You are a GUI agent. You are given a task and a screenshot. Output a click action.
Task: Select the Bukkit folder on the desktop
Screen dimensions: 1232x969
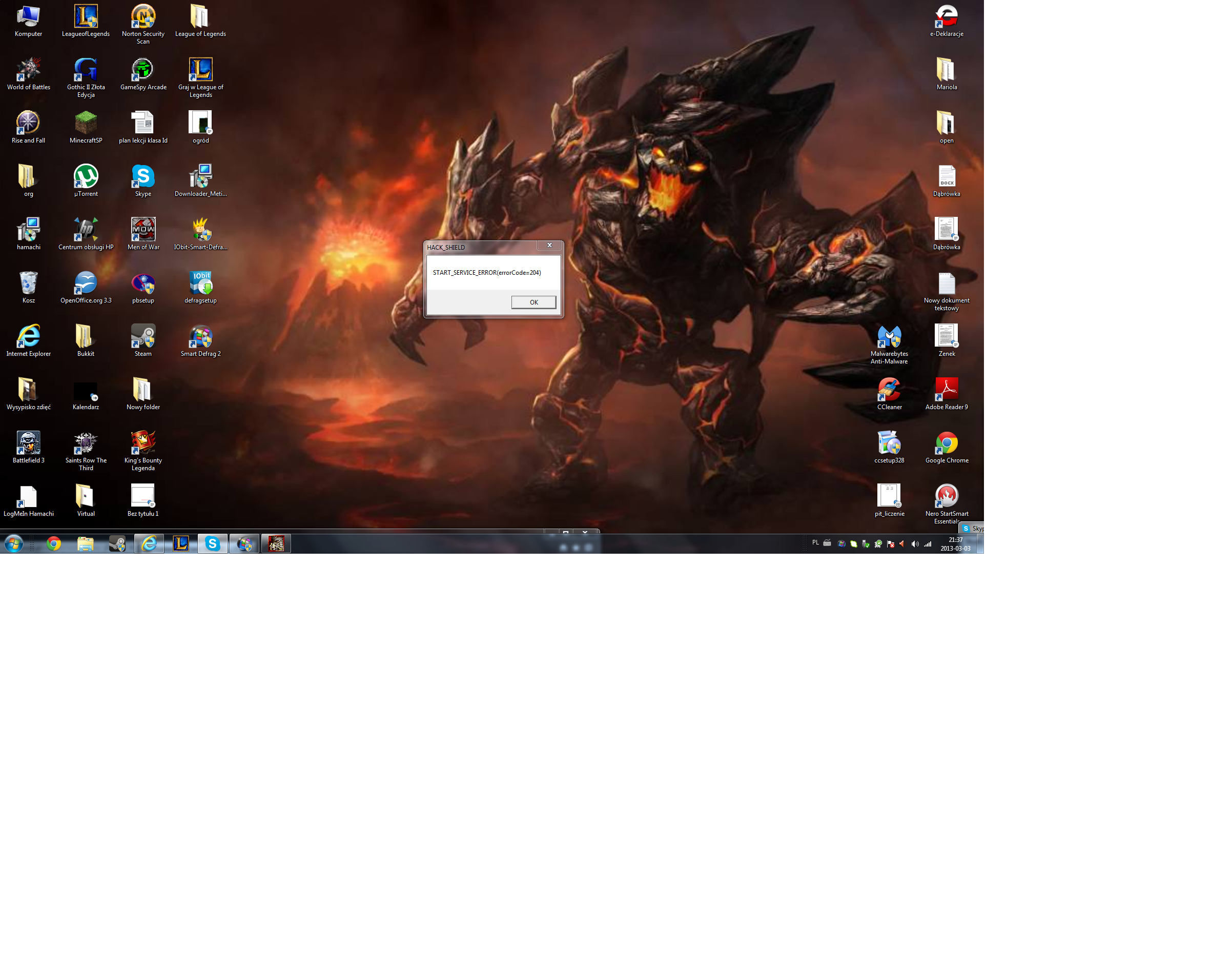[86, 341]
